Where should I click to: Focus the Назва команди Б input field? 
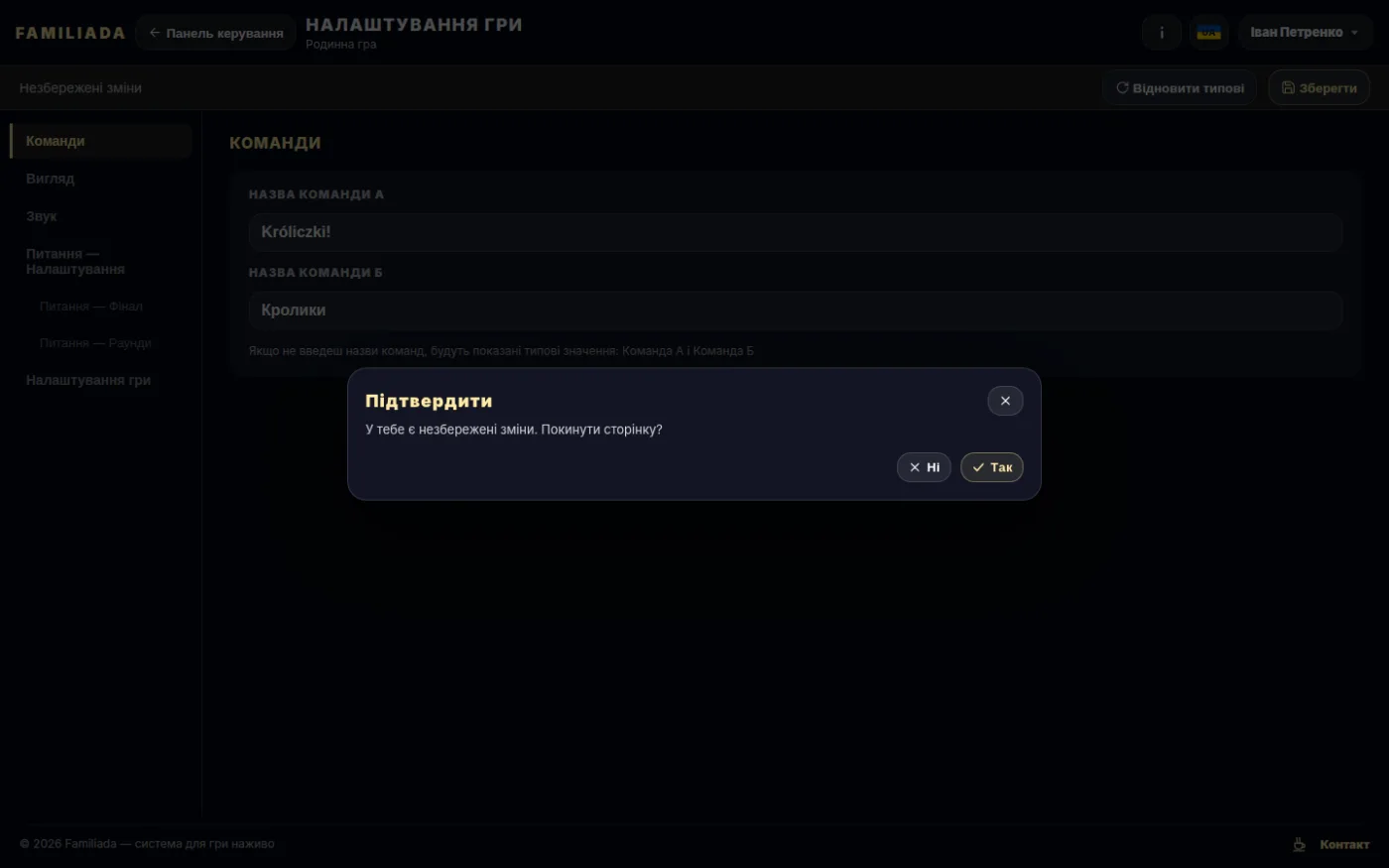[796, 310]
